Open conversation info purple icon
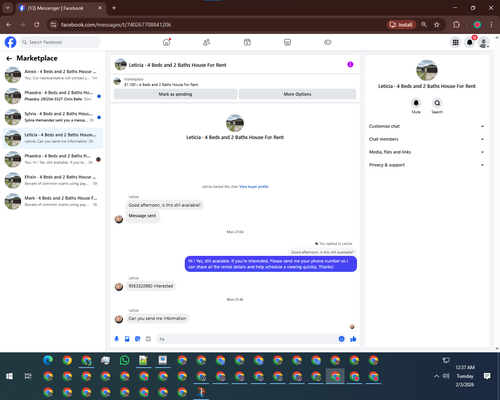 (350, 64)
